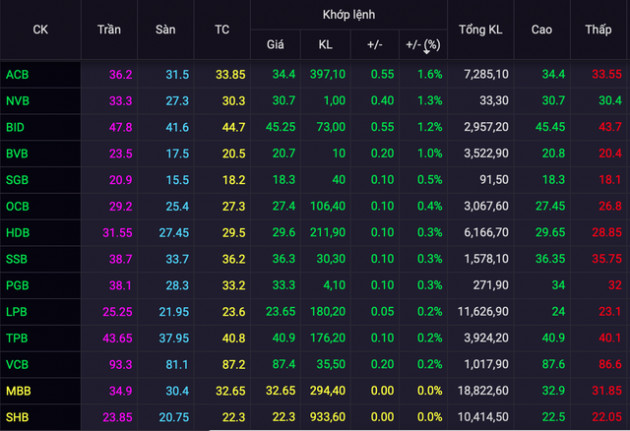Select BID matched price 45.25
The image size is (630, 431).
280,127
